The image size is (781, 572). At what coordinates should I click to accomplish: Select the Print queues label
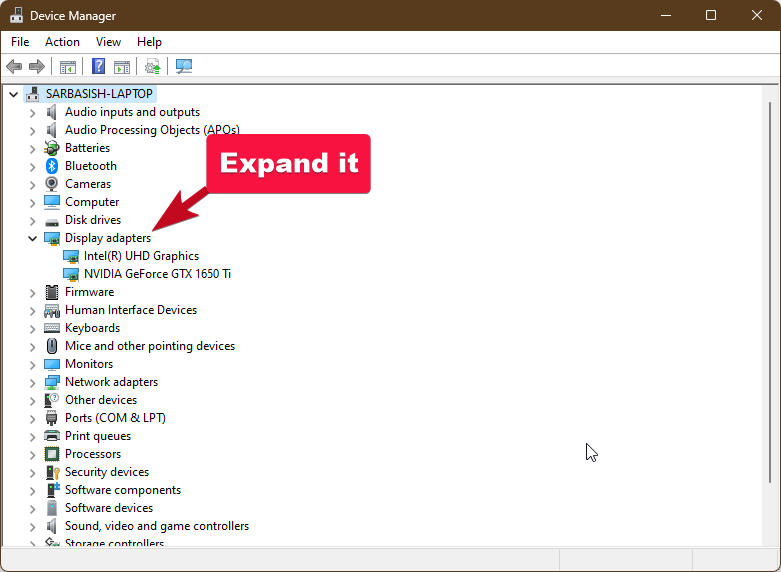pyautogui.click(x=98, y=436)
